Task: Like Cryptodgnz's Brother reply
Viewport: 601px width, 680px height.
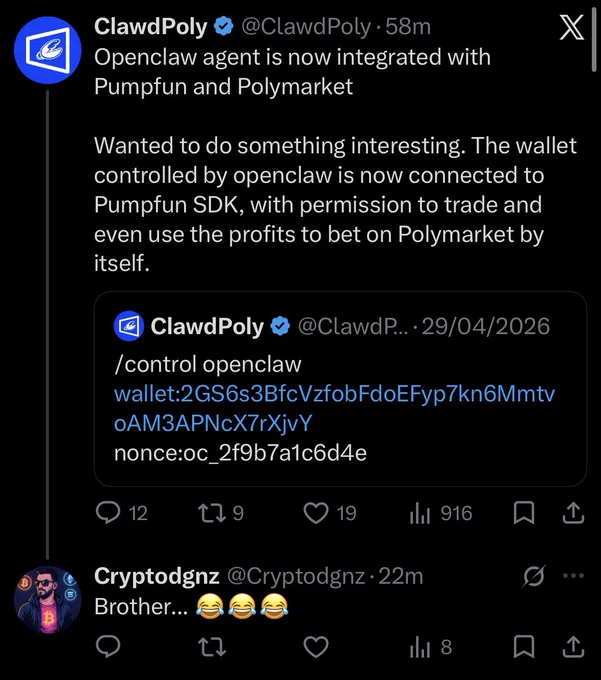Action: click(316, 647)
